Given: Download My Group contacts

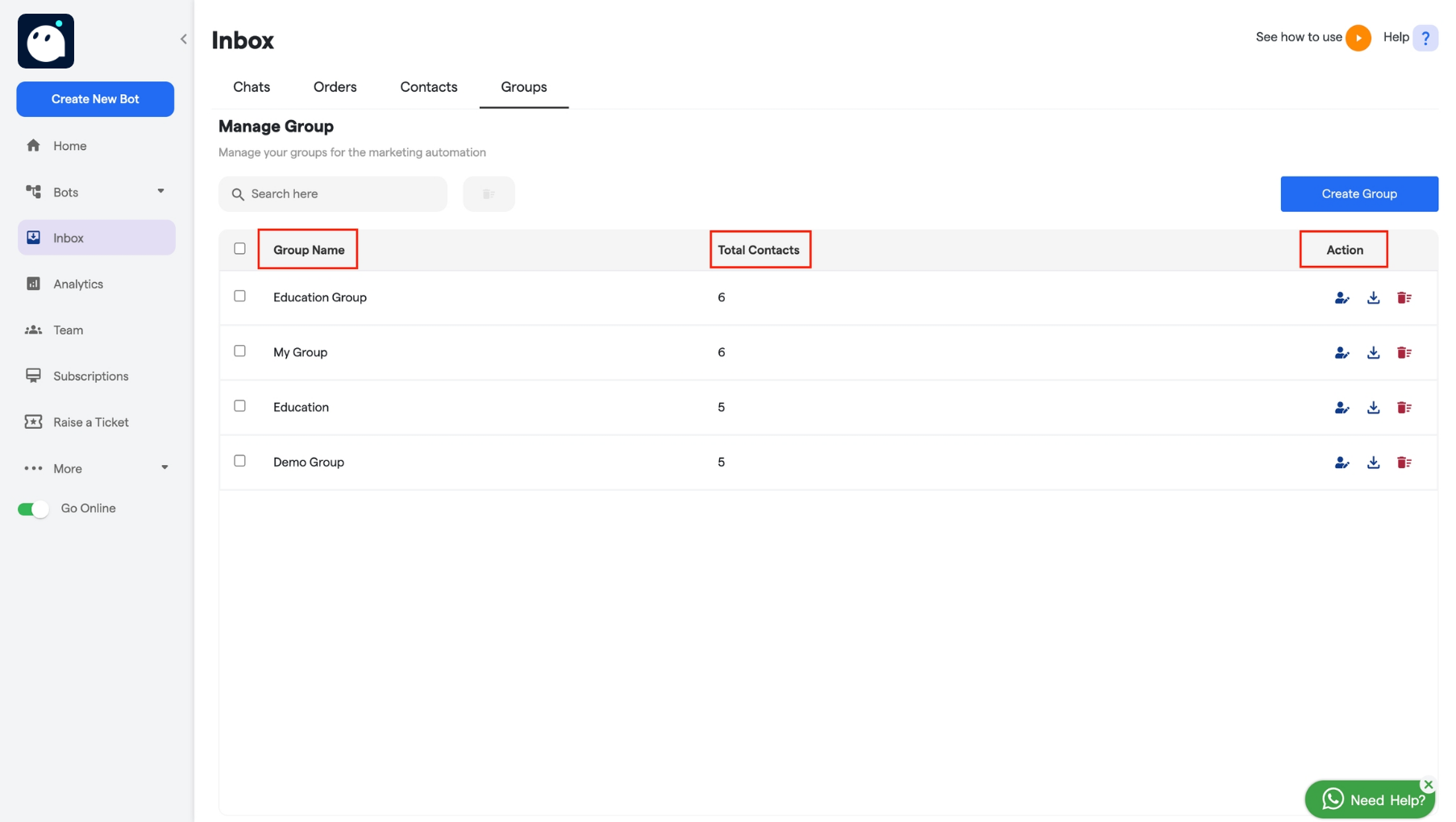Looking at the screenshot, I should [1373, 353].
